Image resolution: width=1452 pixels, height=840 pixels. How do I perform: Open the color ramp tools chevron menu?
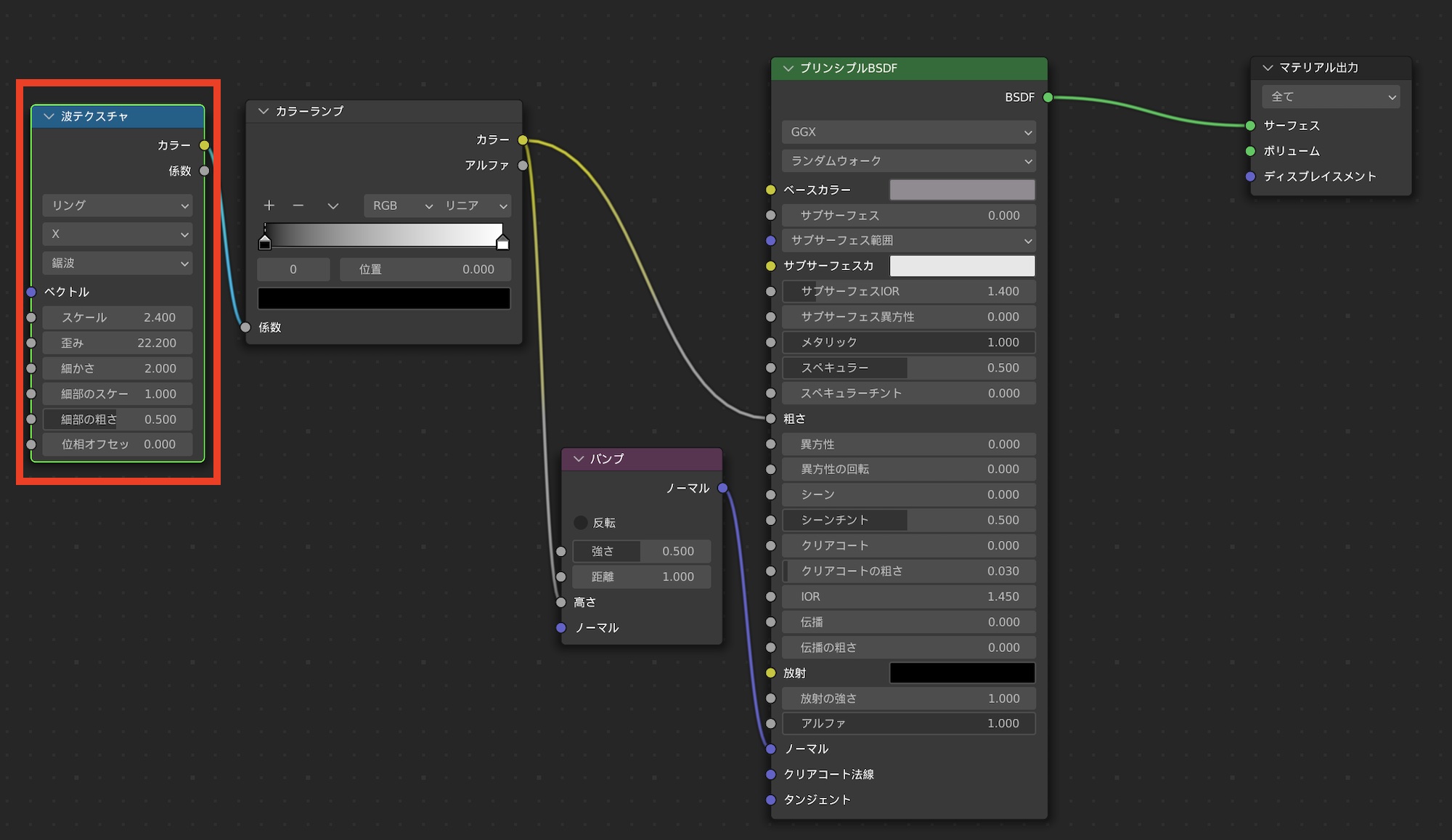pyautogui.click(x=333, y=205)
